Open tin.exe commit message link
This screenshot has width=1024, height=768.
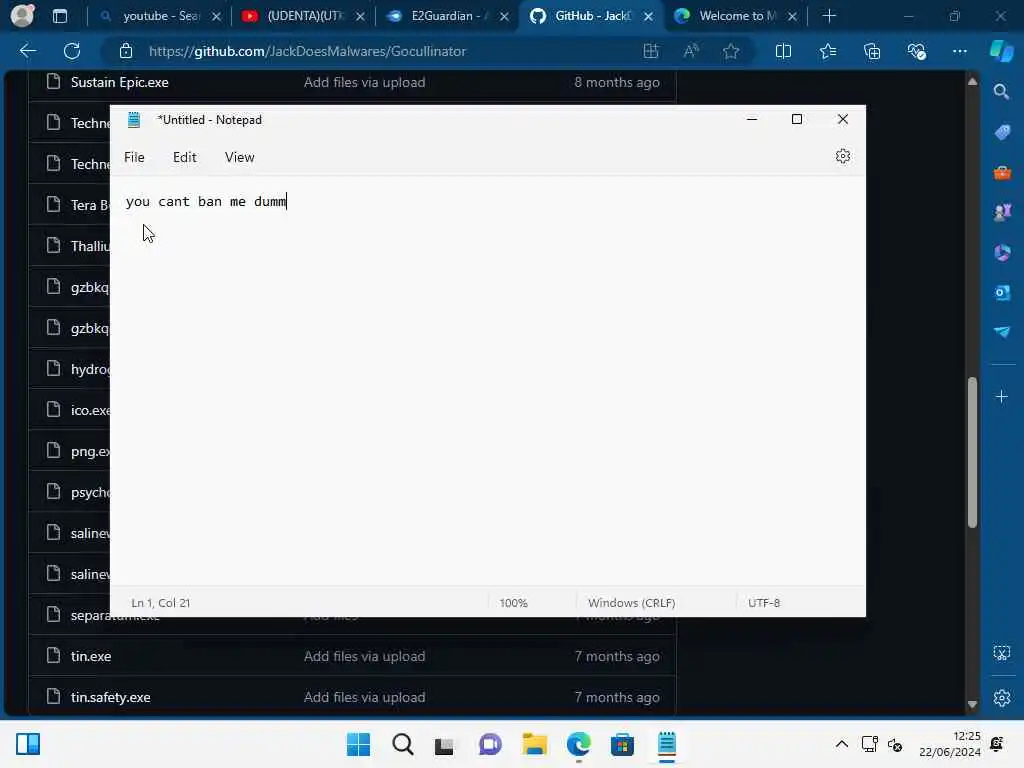click(x=364, y=656)
